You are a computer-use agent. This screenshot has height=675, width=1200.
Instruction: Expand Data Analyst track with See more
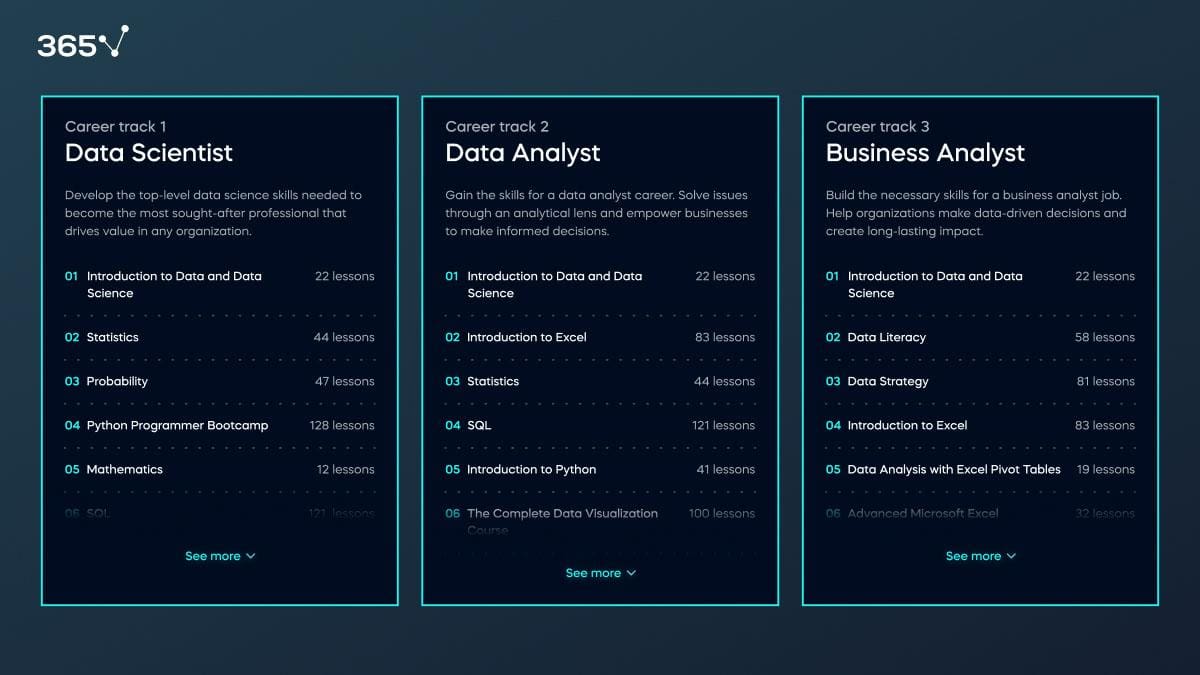click(x=600, y=573)
